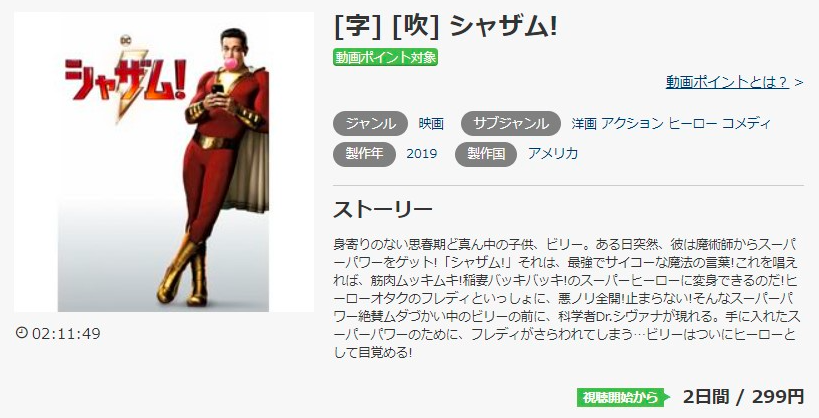Select the 製作国 label pill

point(486,154)
